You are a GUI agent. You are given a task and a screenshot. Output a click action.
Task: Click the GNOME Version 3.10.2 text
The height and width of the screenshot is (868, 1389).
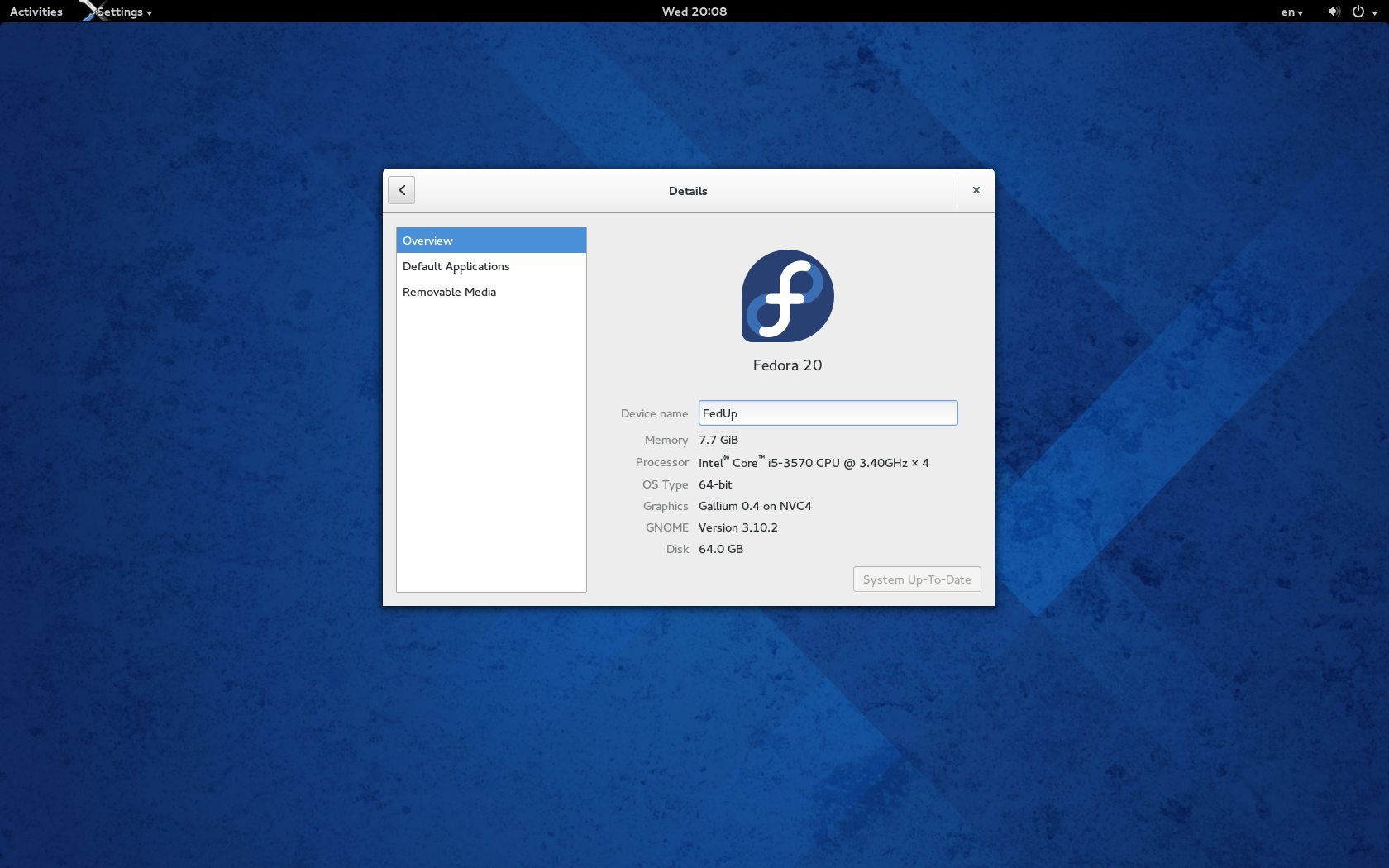[737, 527]
